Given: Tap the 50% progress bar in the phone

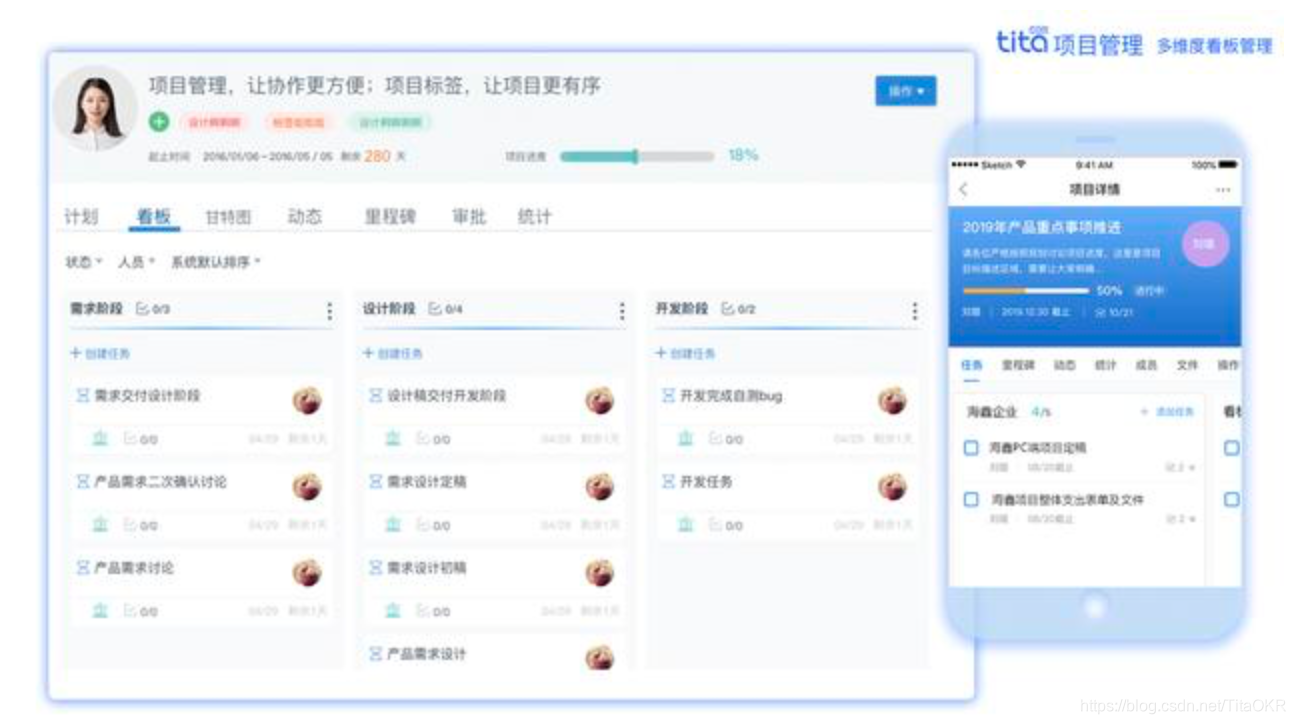Looking at the screenshot, I should pos(1025,291).
